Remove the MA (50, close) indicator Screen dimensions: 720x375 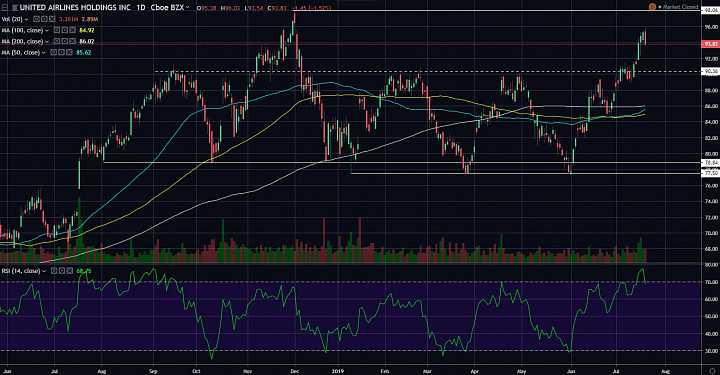69,52
